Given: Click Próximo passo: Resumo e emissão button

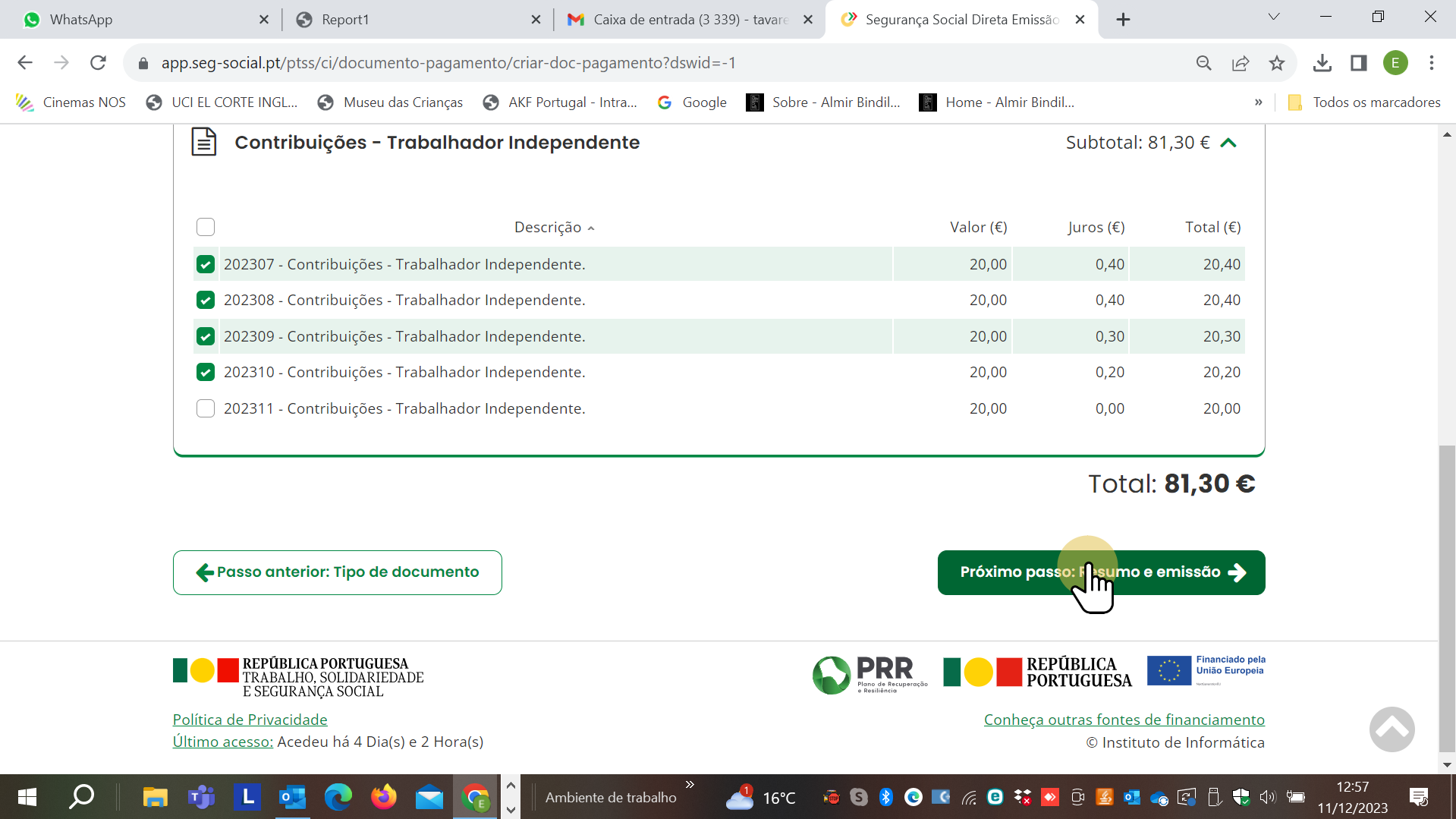Looking at the screenshot, I should click(1101, 572).
